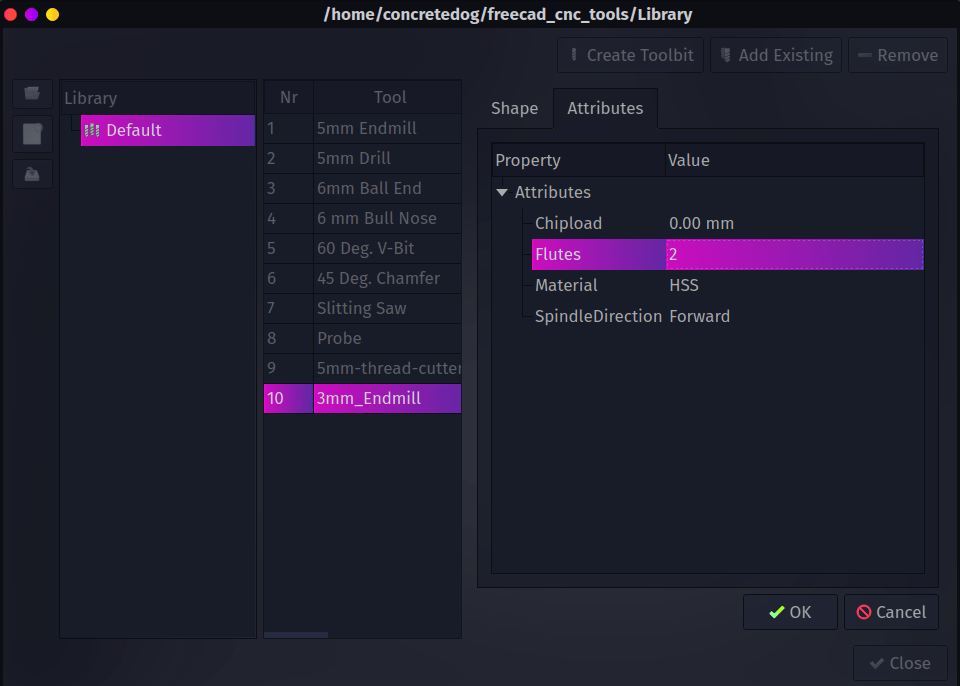Click the Cancel button
The width and height of the screenshot is (960, 686).
coord(891,612)
